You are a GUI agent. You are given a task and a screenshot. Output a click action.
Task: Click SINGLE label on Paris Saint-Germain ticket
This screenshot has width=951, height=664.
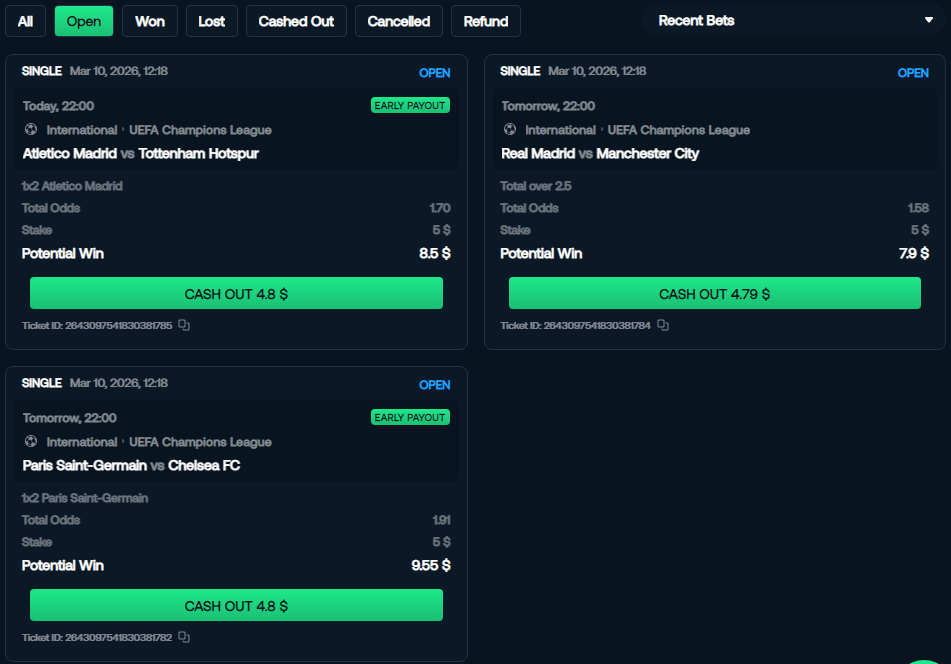[x=42, y=383]
